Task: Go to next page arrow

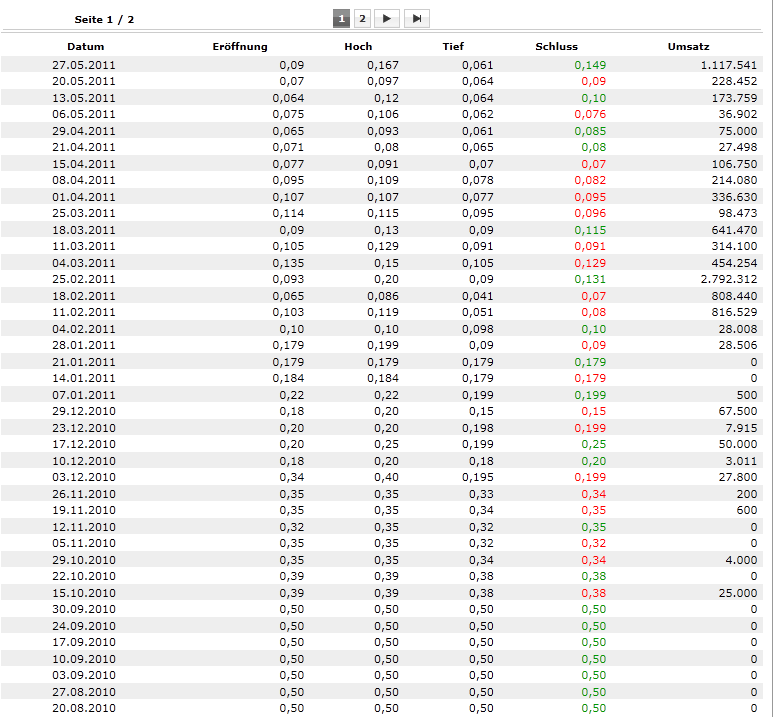Action: [387, 19]
